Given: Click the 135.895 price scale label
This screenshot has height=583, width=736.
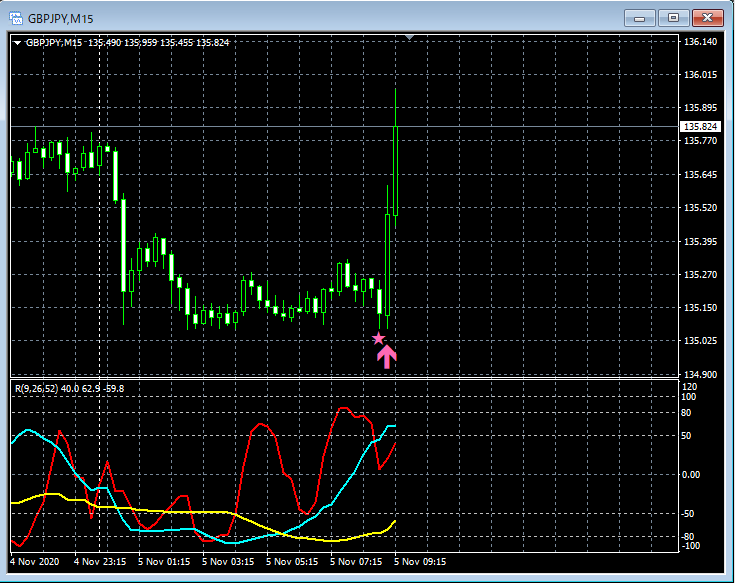Looking at the screenshot, I should click(x=700, y=108).
